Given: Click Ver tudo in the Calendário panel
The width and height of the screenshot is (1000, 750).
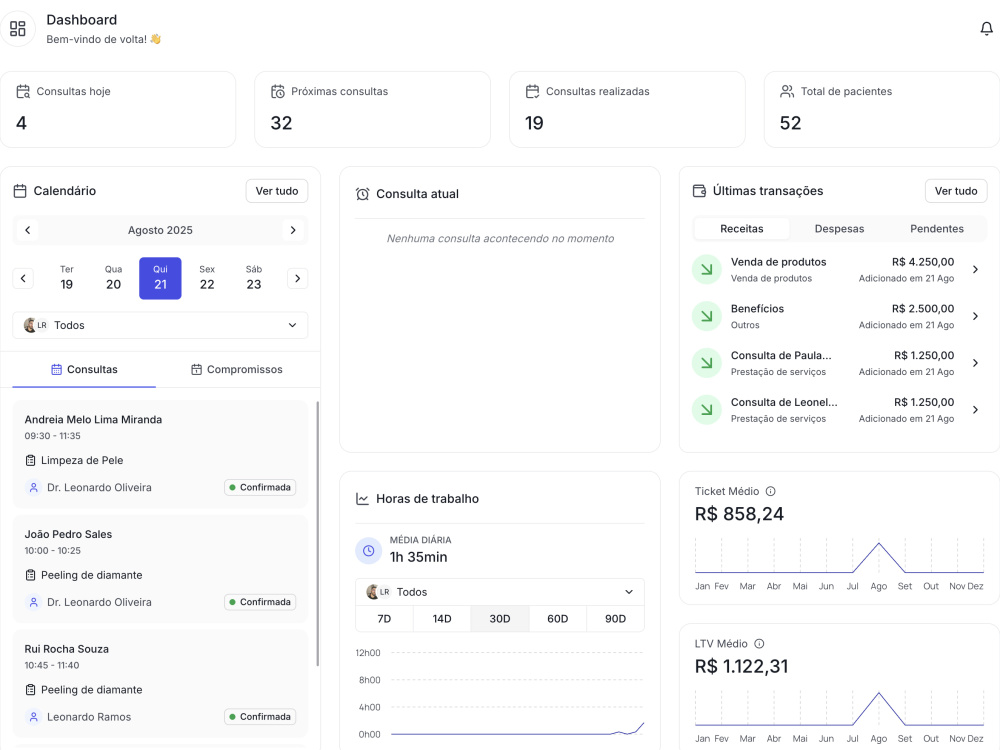Looking at the screenshot, I should tap(277, 191).
